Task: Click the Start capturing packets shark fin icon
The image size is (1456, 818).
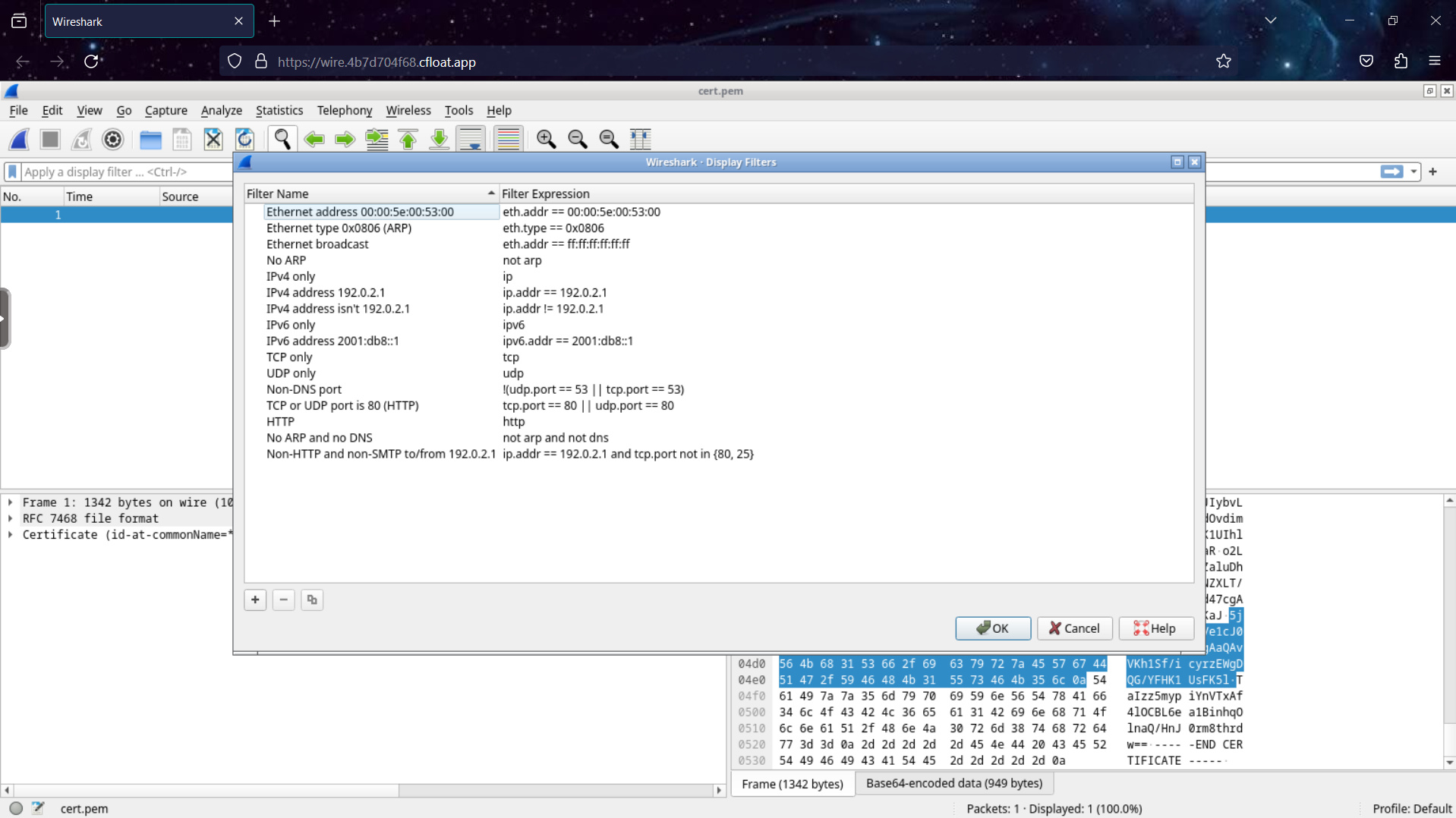Action: pos(19,139)
